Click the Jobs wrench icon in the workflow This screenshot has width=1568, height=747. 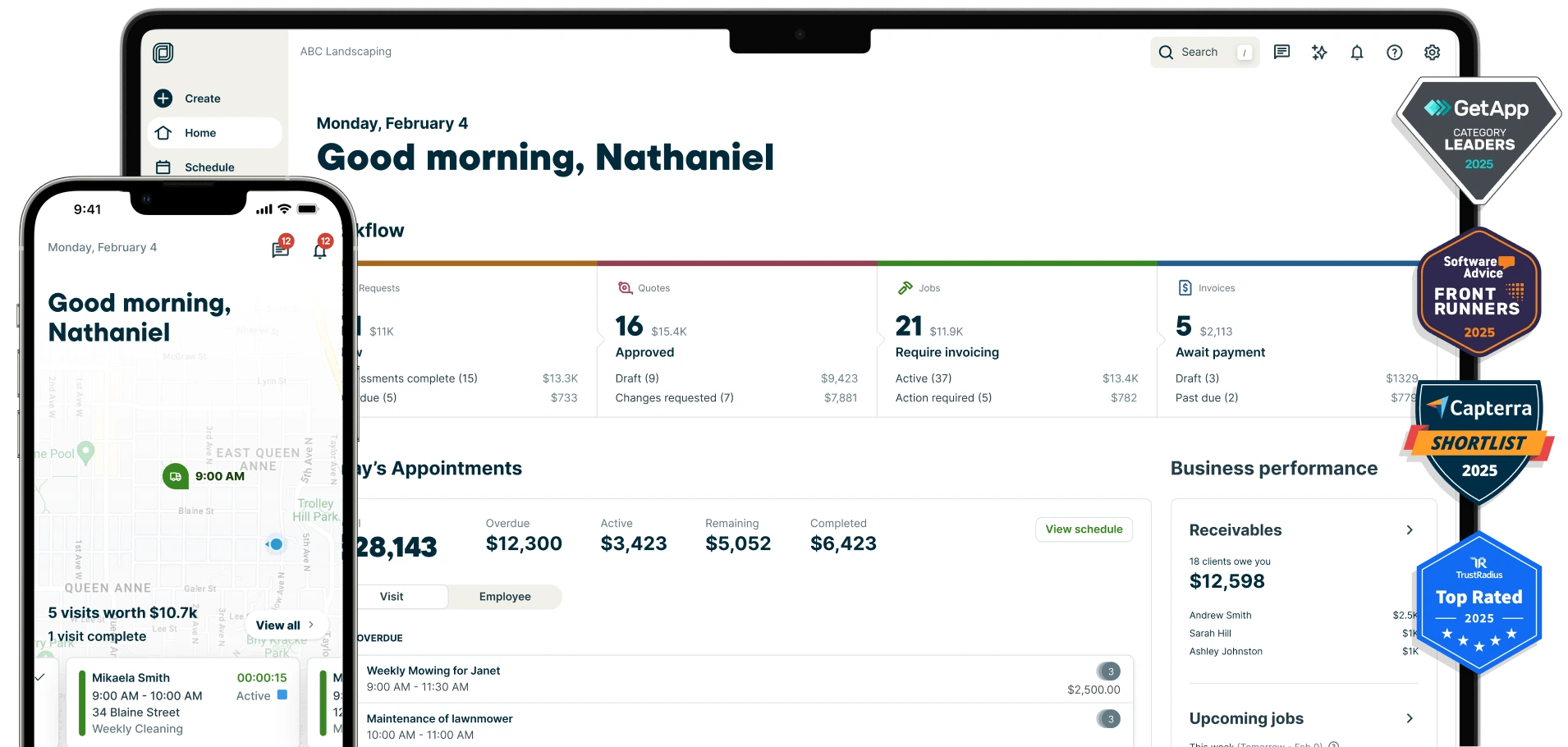pyautogui.click(x=905, y=287)
